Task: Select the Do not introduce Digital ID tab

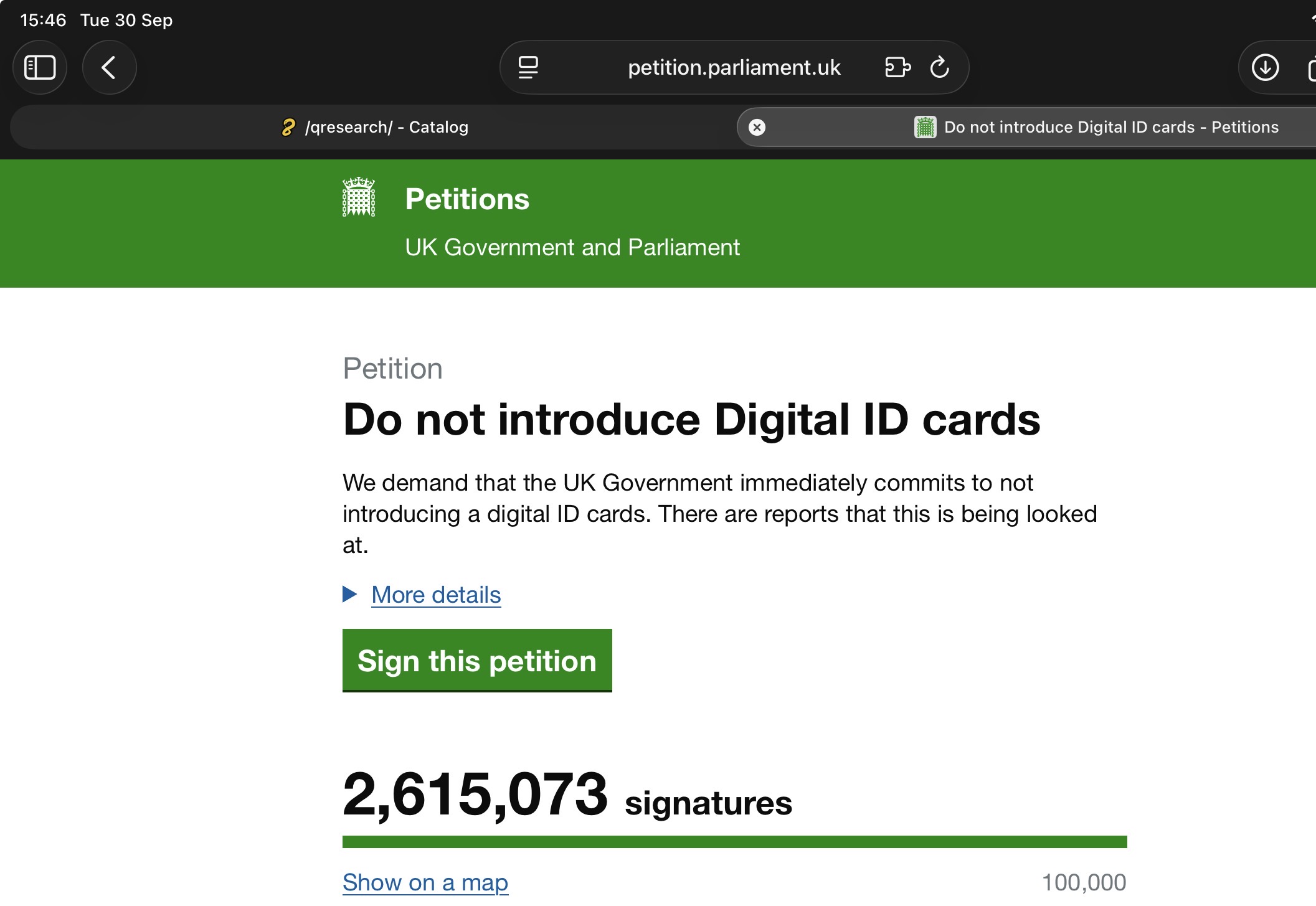Action: [x=1111, y=127]
